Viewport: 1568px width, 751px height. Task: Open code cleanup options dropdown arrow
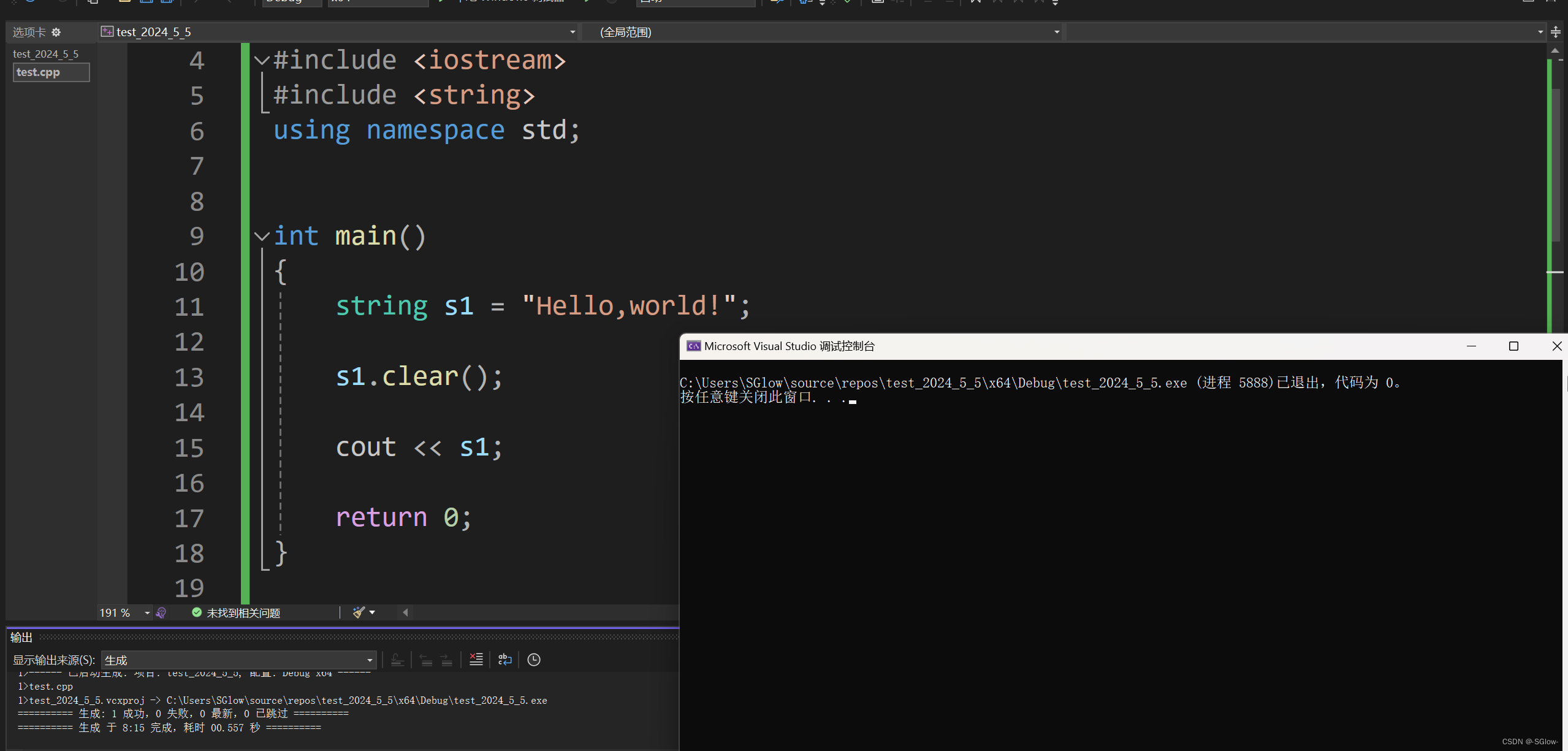coord(372,612)
